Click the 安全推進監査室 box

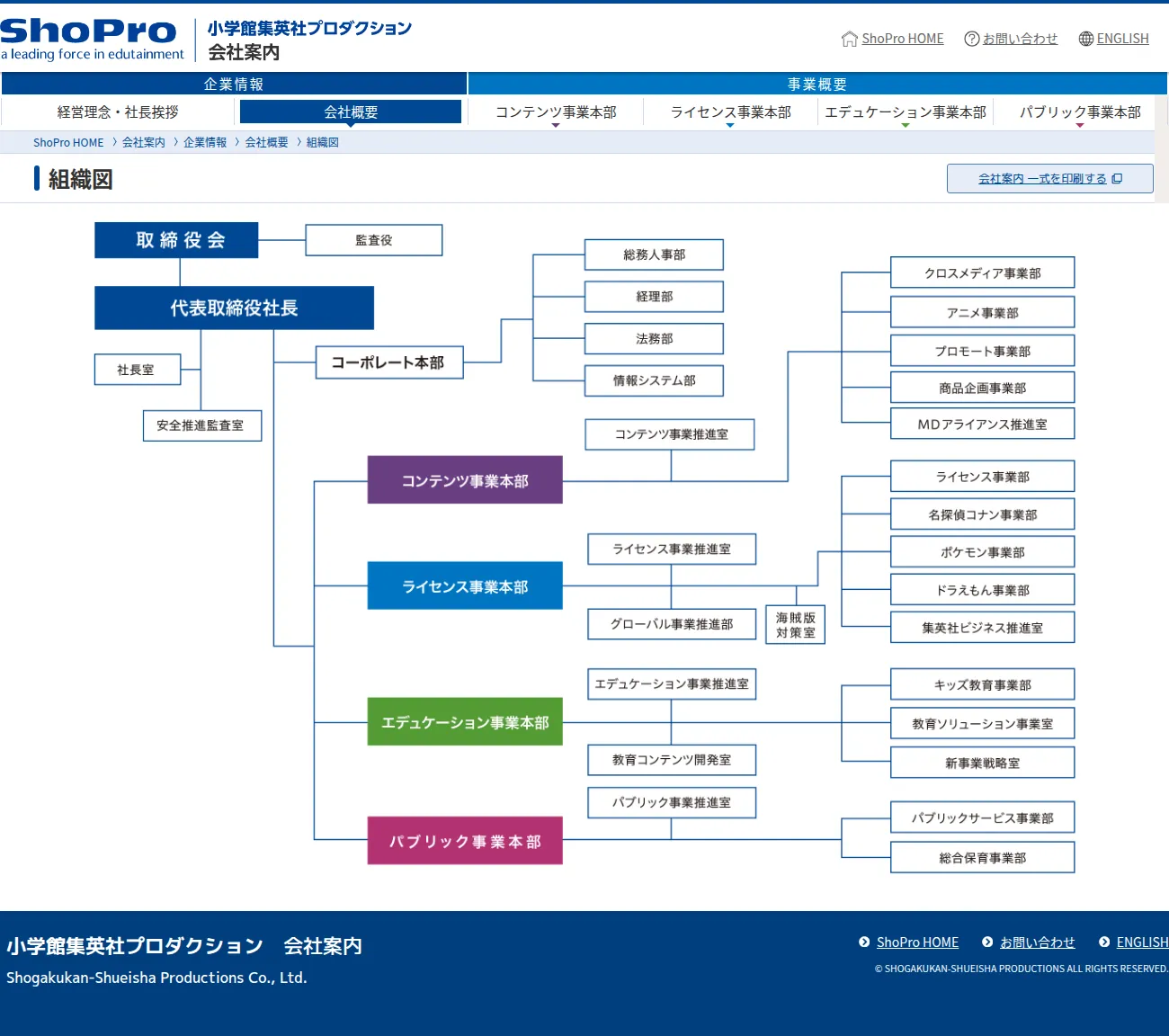pyautogui.click(x=202, y=425)
